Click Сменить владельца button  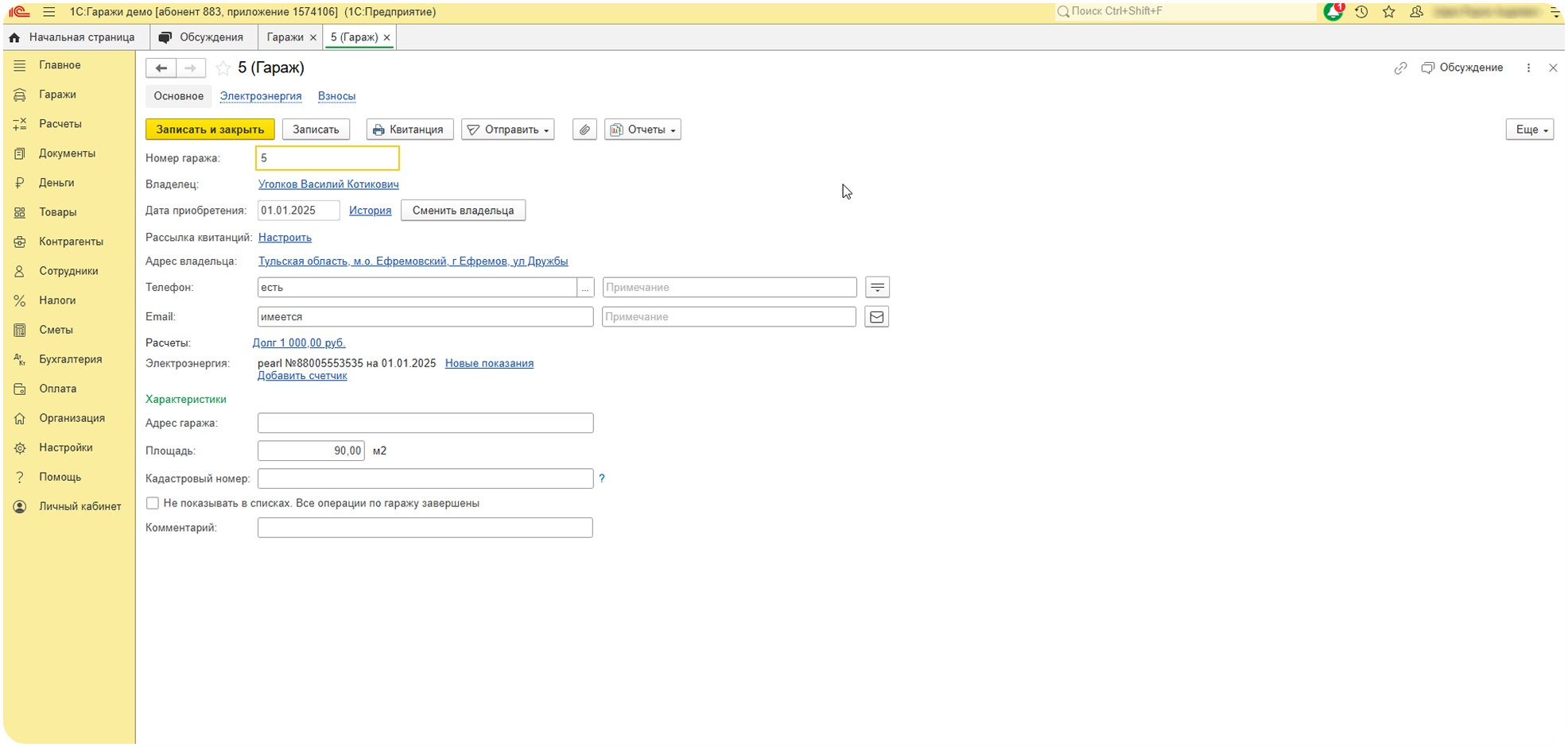[463, 211]
